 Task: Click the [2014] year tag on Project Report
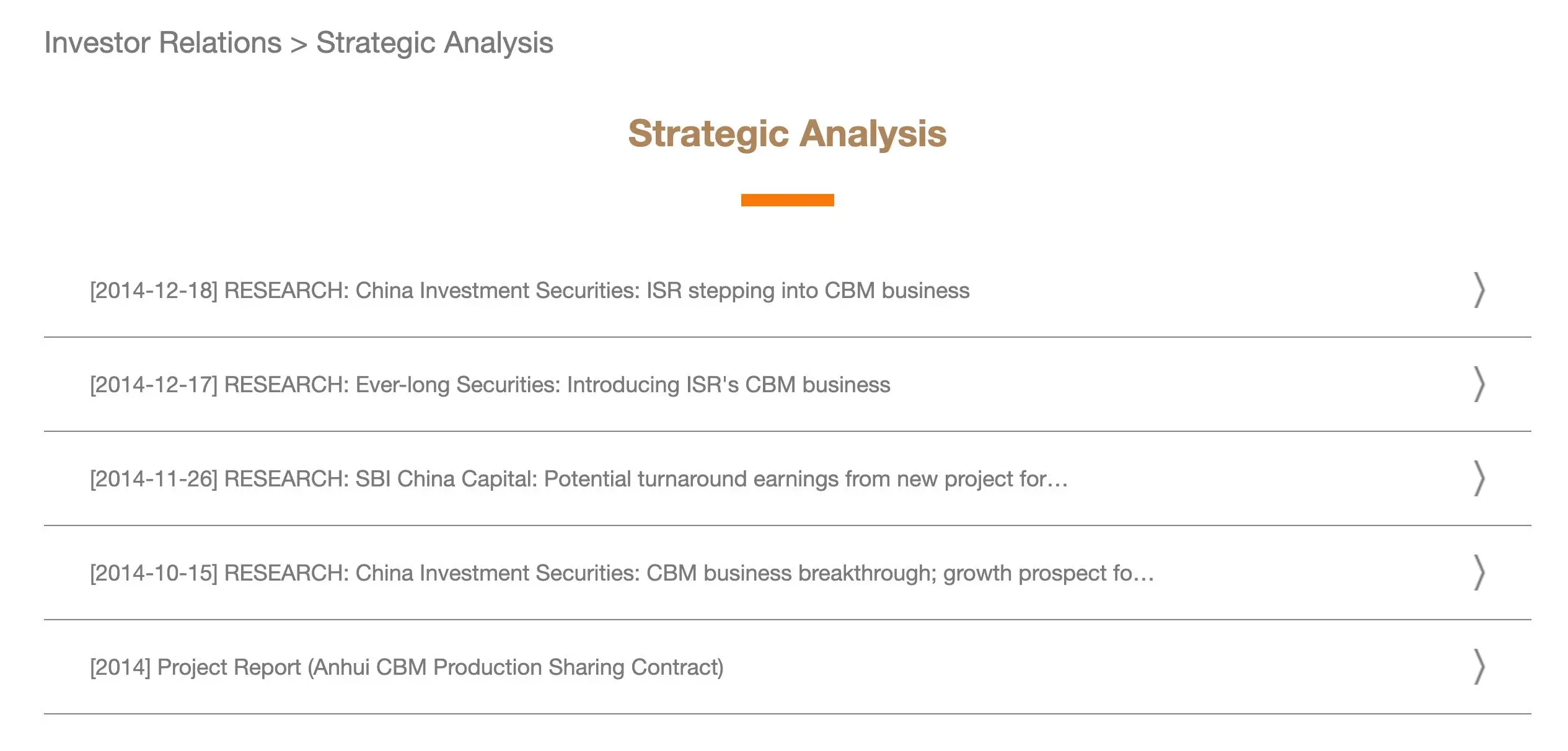[120, 667]
